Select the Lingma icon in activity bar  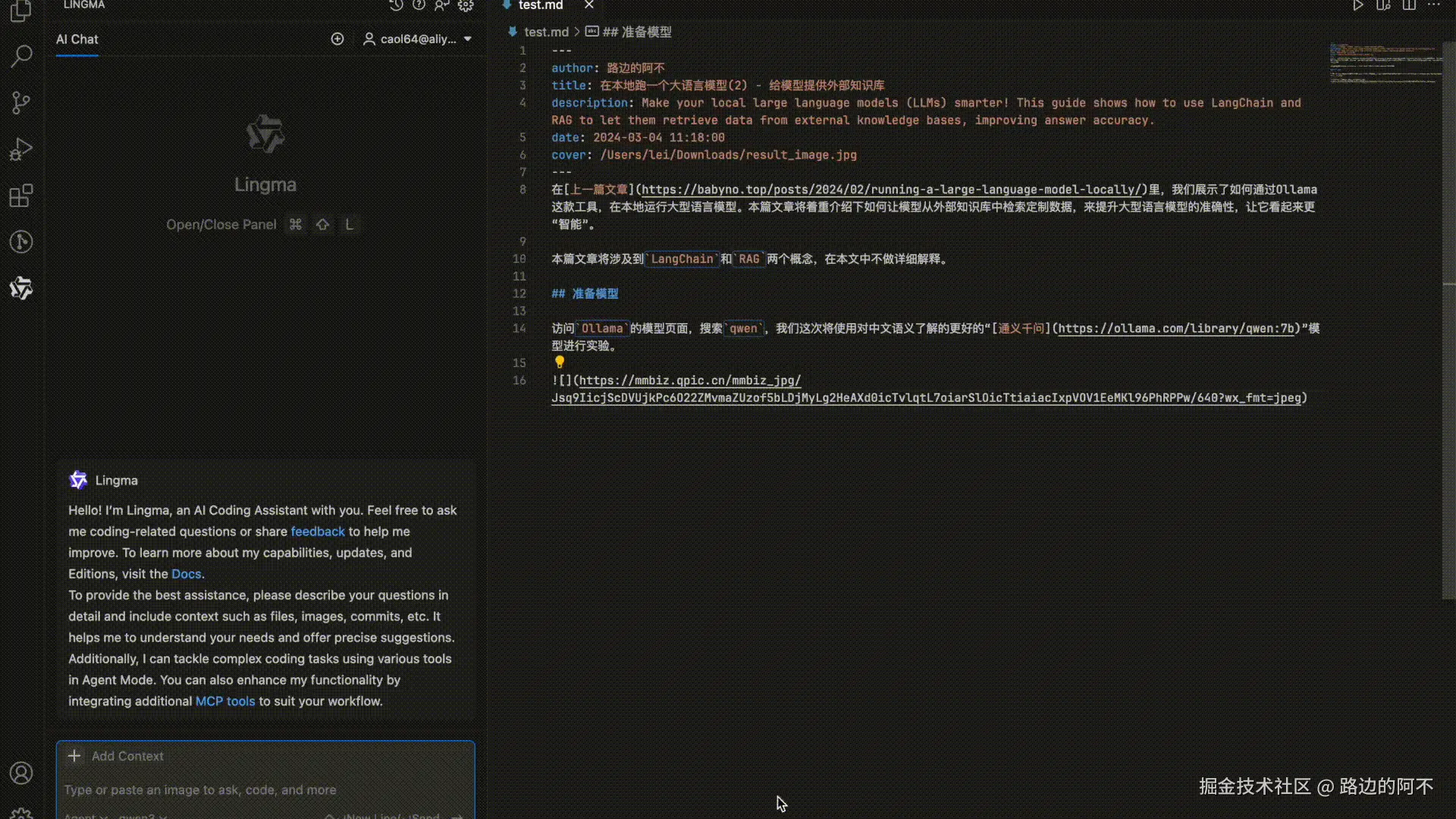coord(21,288)
